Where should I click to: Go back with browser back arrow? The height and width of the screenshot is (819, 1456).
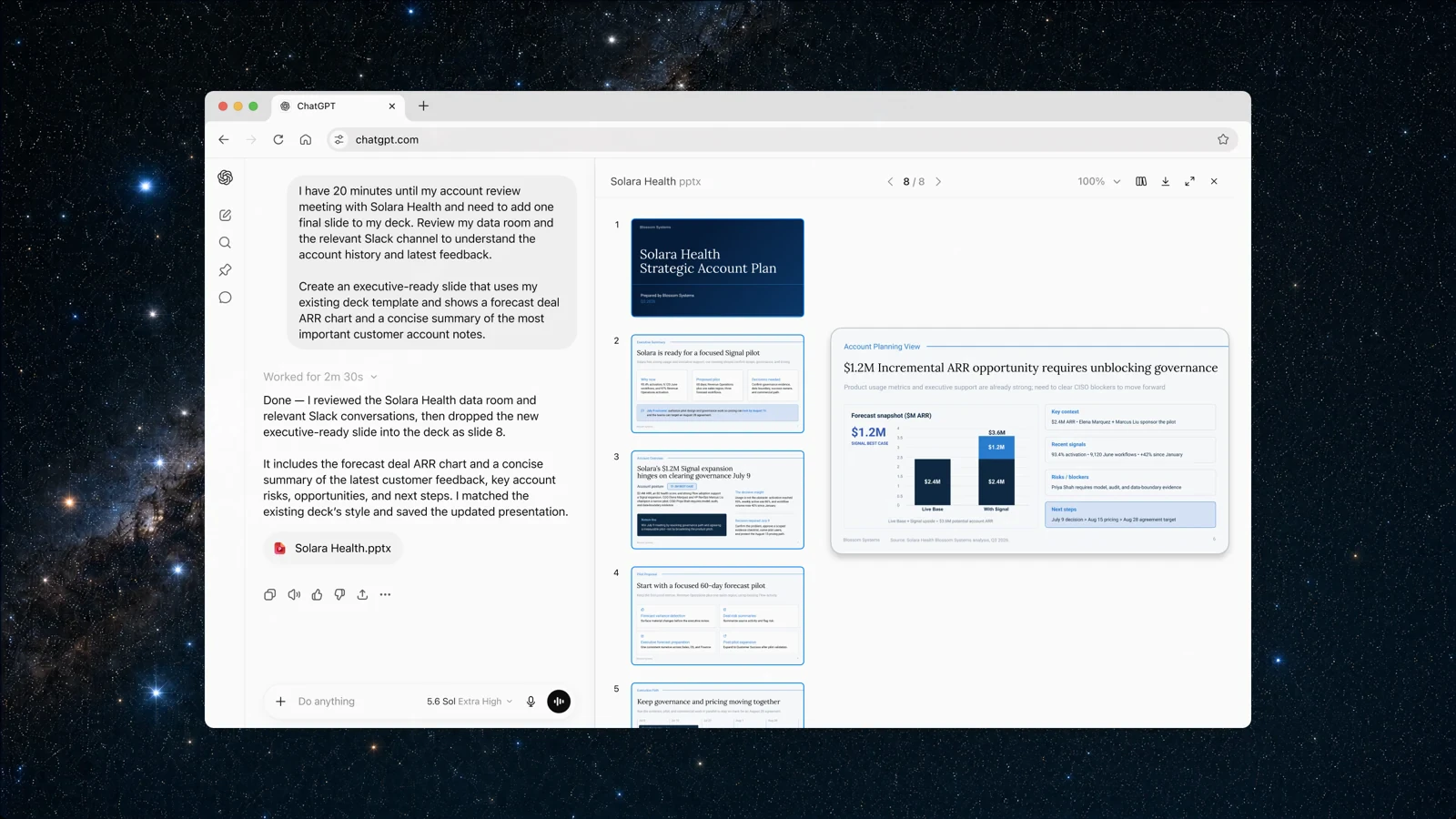click(x=224, y=139)
